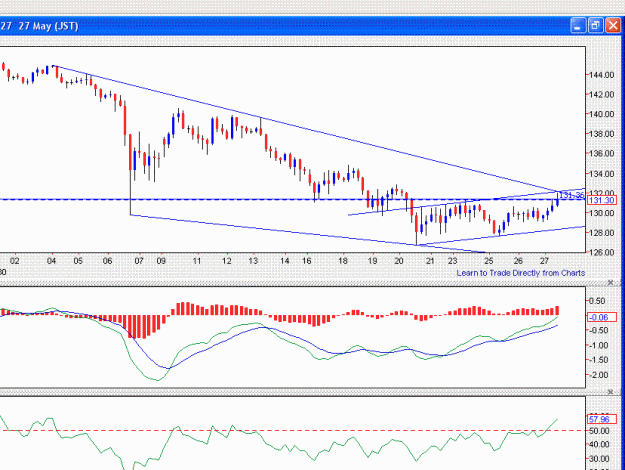This screenshot has width=625, height=470.
Task: Click date label 09 on time axis
Action: [161, 261]
